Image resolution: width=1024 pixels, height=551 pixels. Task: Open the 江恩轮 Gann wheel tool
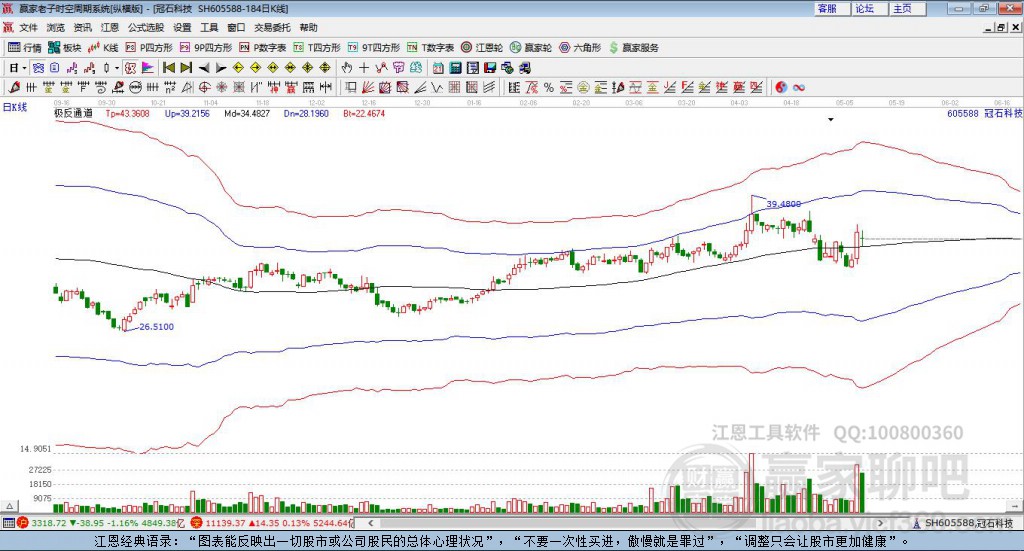[x=482, y=48]
